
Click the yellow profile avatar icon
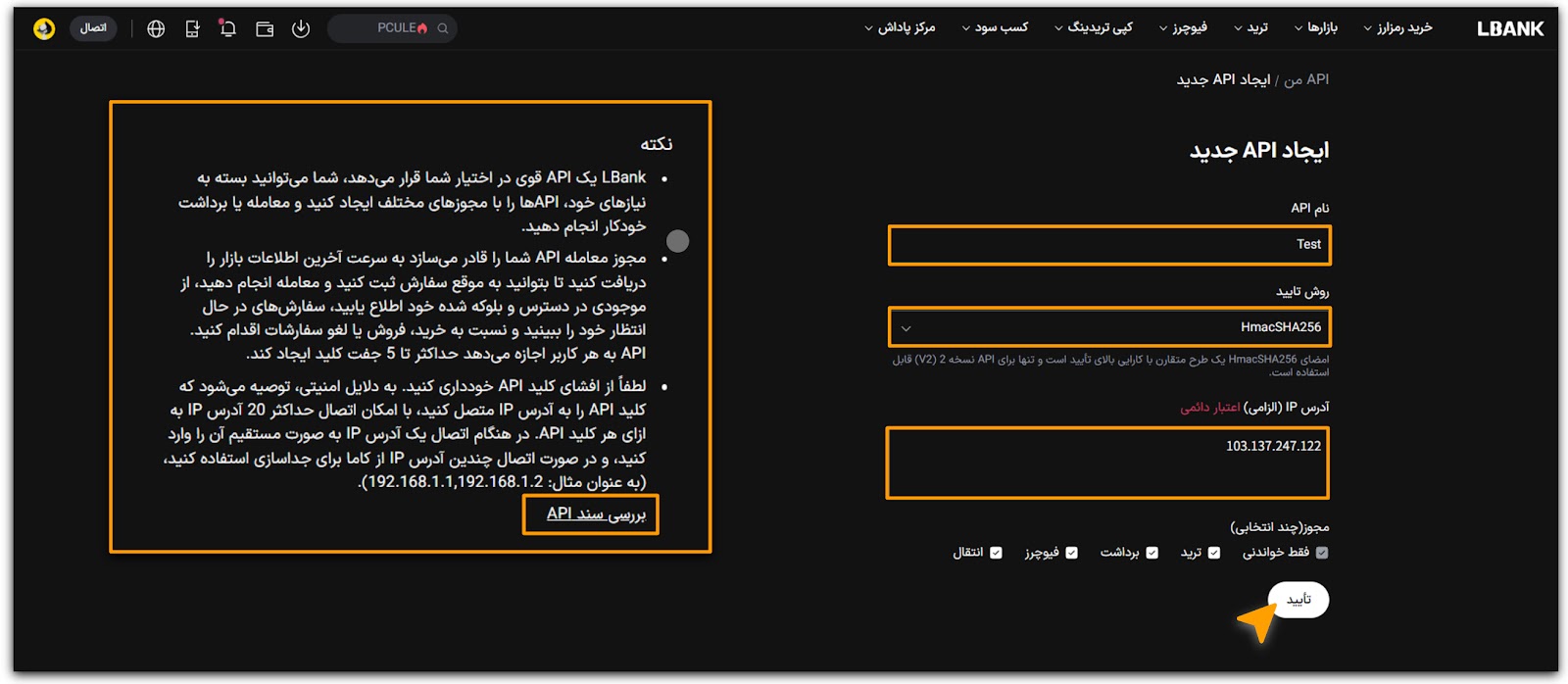coord(44,28)
